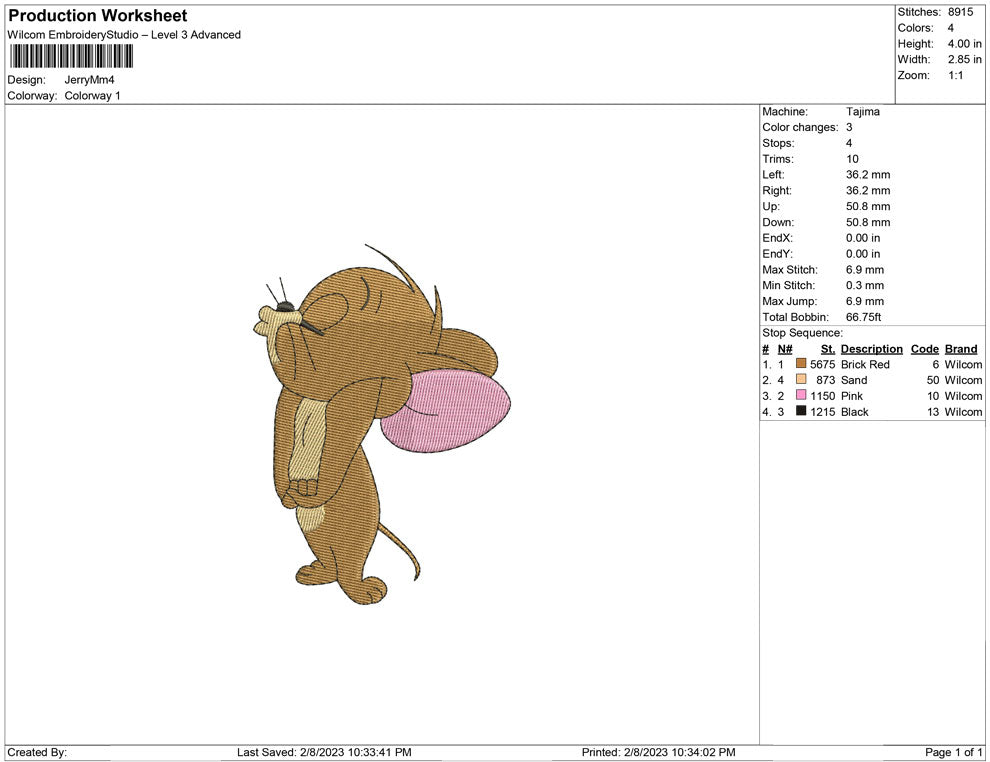Click the 'Color changes:' label

(800, 128)
